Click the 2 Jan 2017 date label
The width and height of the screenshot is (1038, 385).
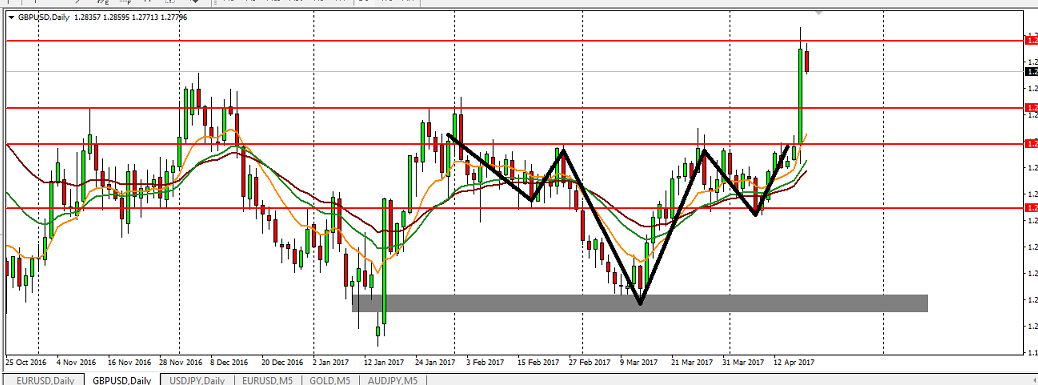tap(331, 363)
